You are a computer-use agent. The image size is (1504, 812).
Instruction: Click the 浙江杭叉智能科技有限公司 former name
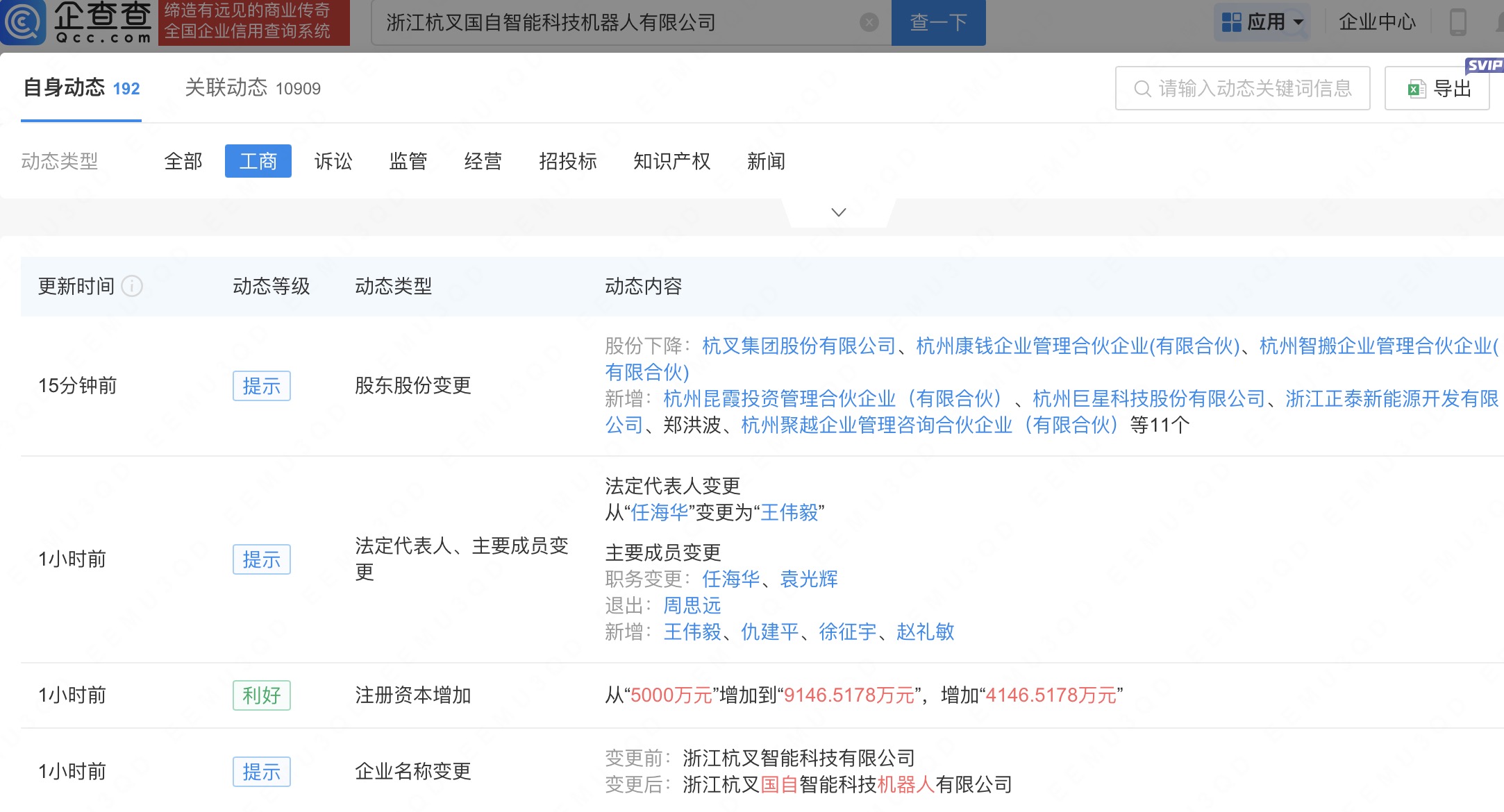pyautogui.click(x=799, y=758)
